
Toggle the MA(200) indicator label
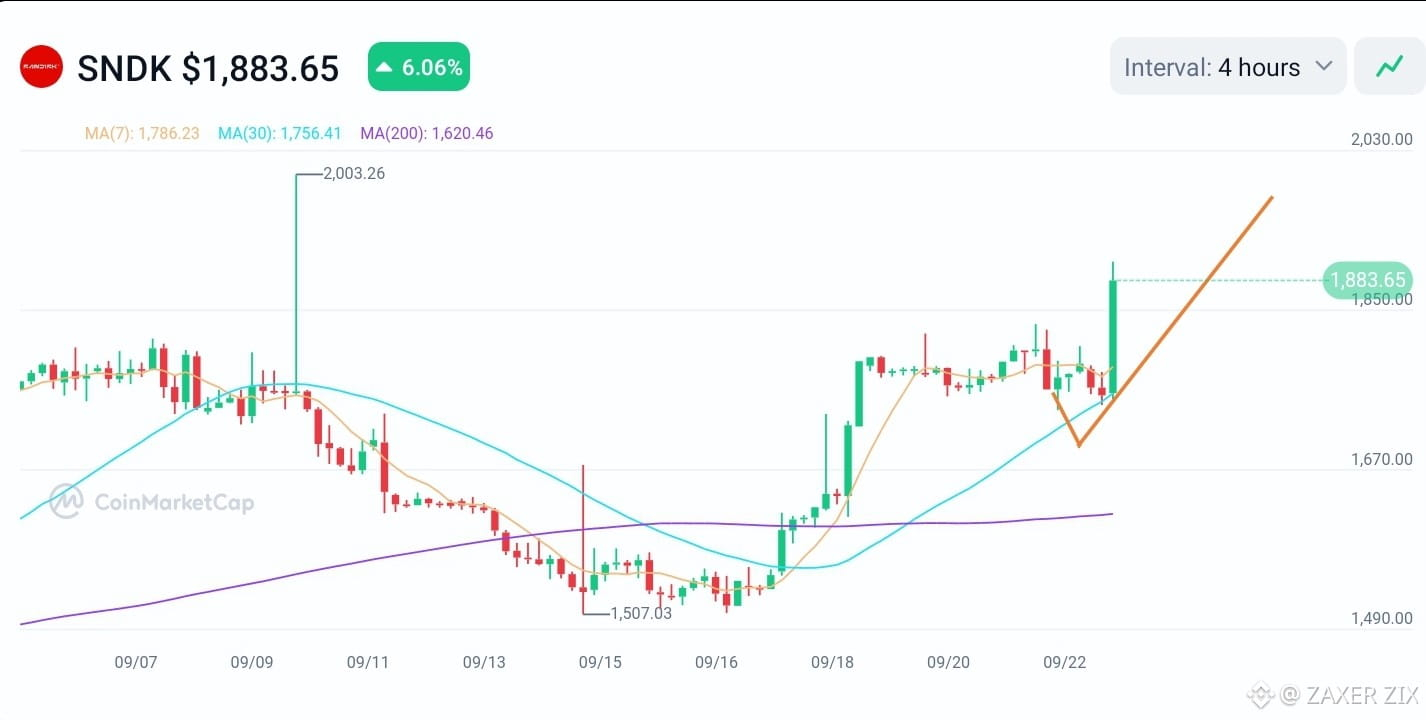[427, 133]
